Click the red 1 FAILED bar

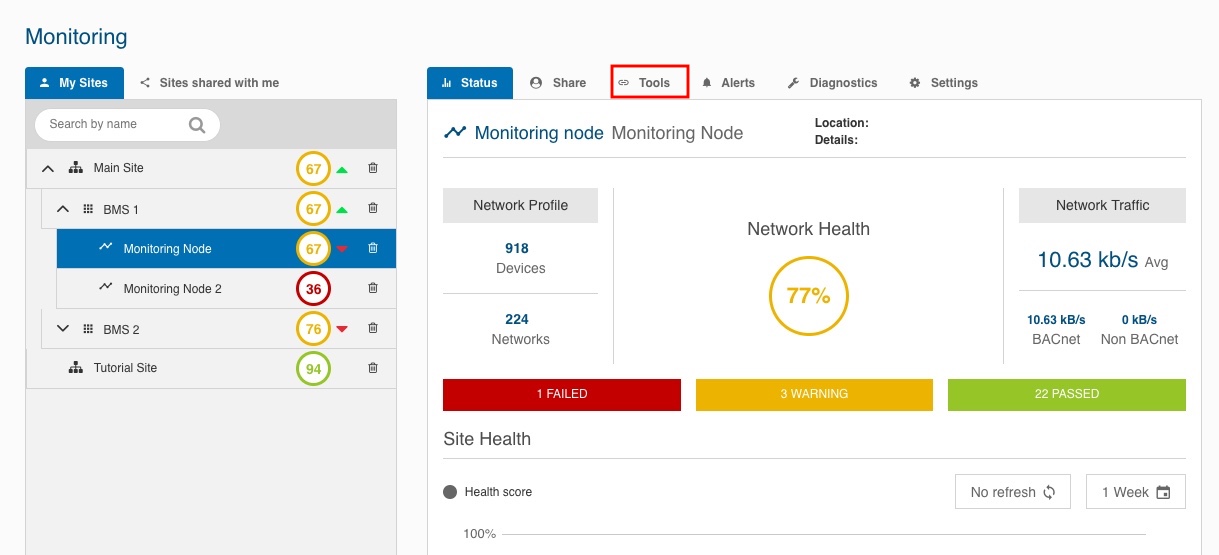(x=561, y=394)
